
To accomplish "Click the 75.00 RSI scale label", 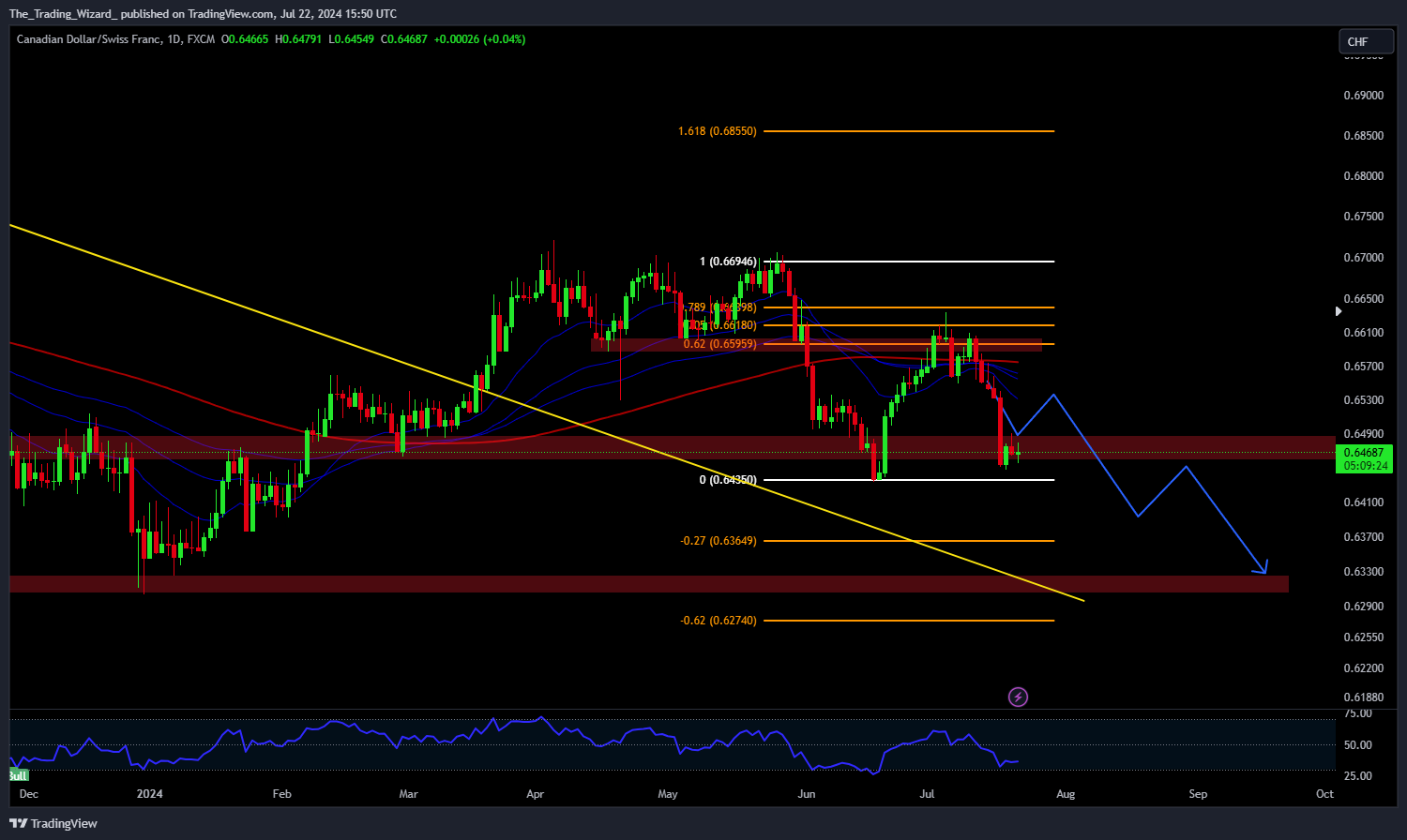I will click(1358, 713).
